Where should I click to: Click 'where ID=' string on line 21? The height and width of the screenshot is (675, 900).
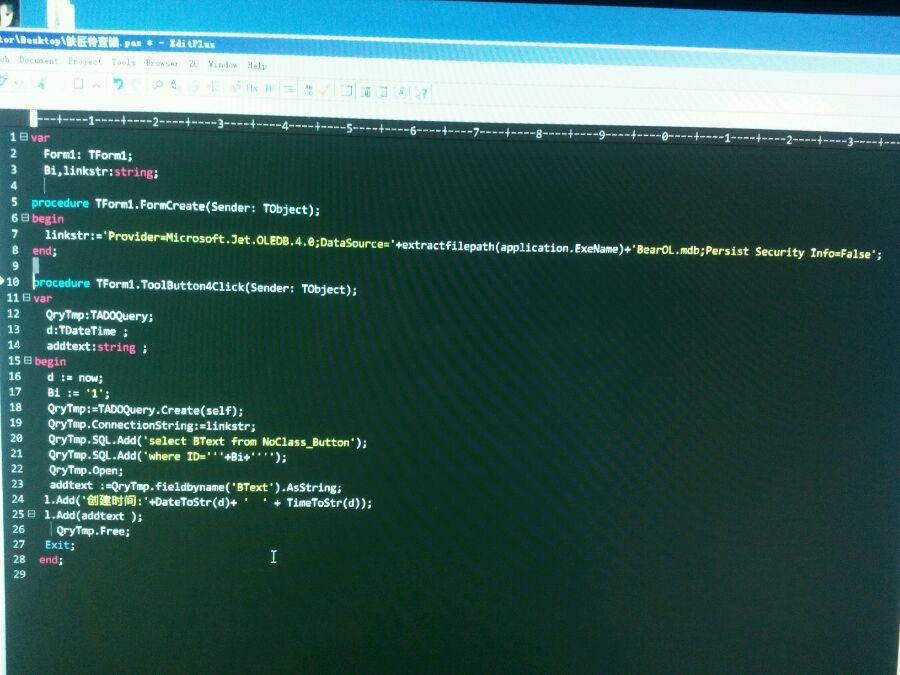coord(176,456)
